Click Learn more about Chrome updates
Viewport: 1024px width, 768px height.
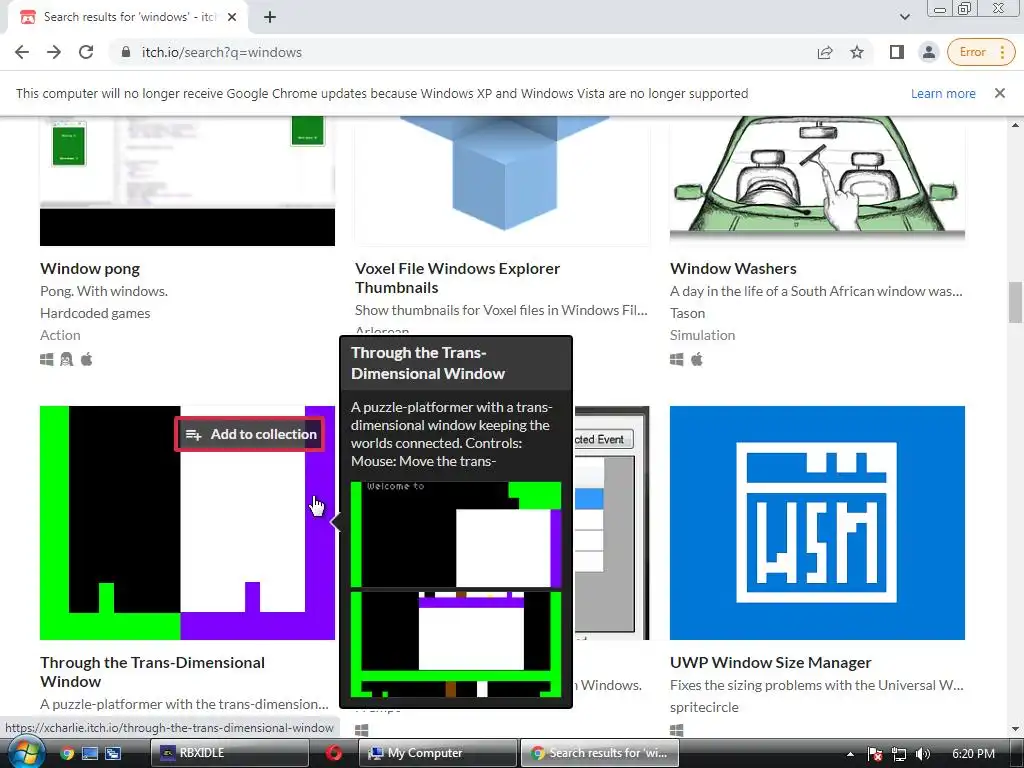943,93
